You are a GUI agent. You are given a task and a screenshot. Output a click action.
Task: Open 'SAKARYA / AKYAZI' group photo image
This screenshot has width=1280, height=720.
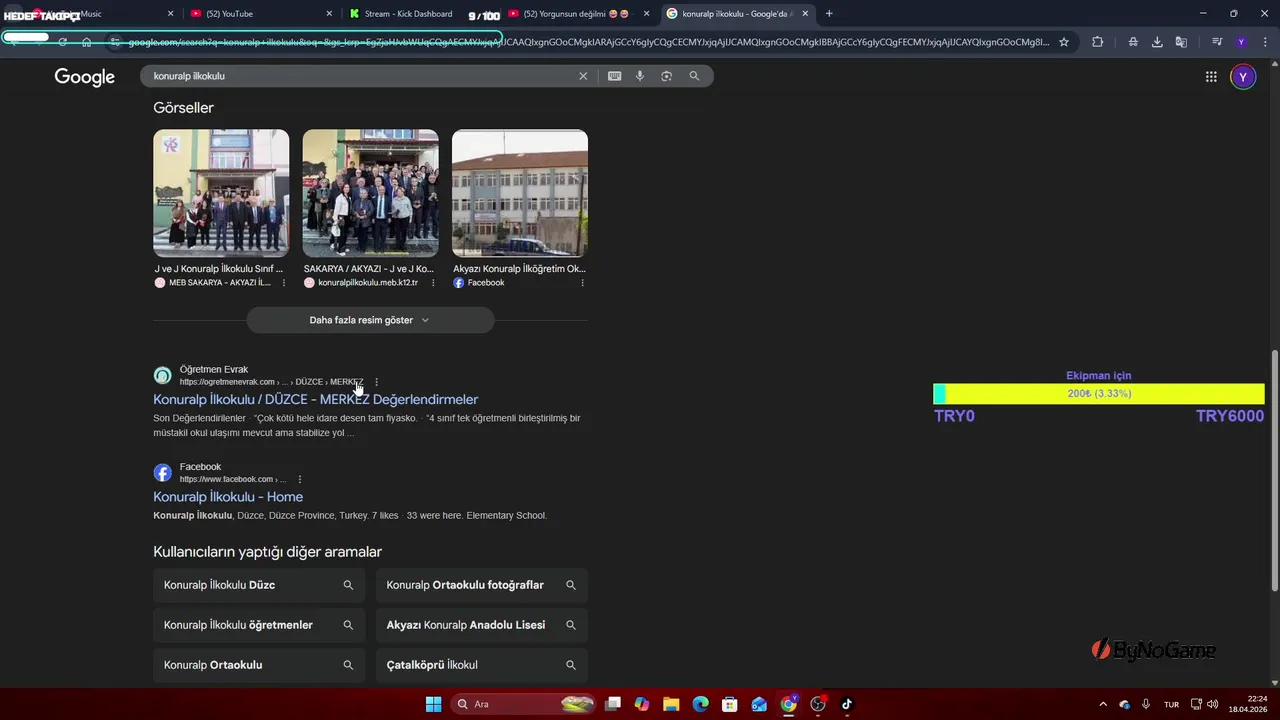(370, 193)
